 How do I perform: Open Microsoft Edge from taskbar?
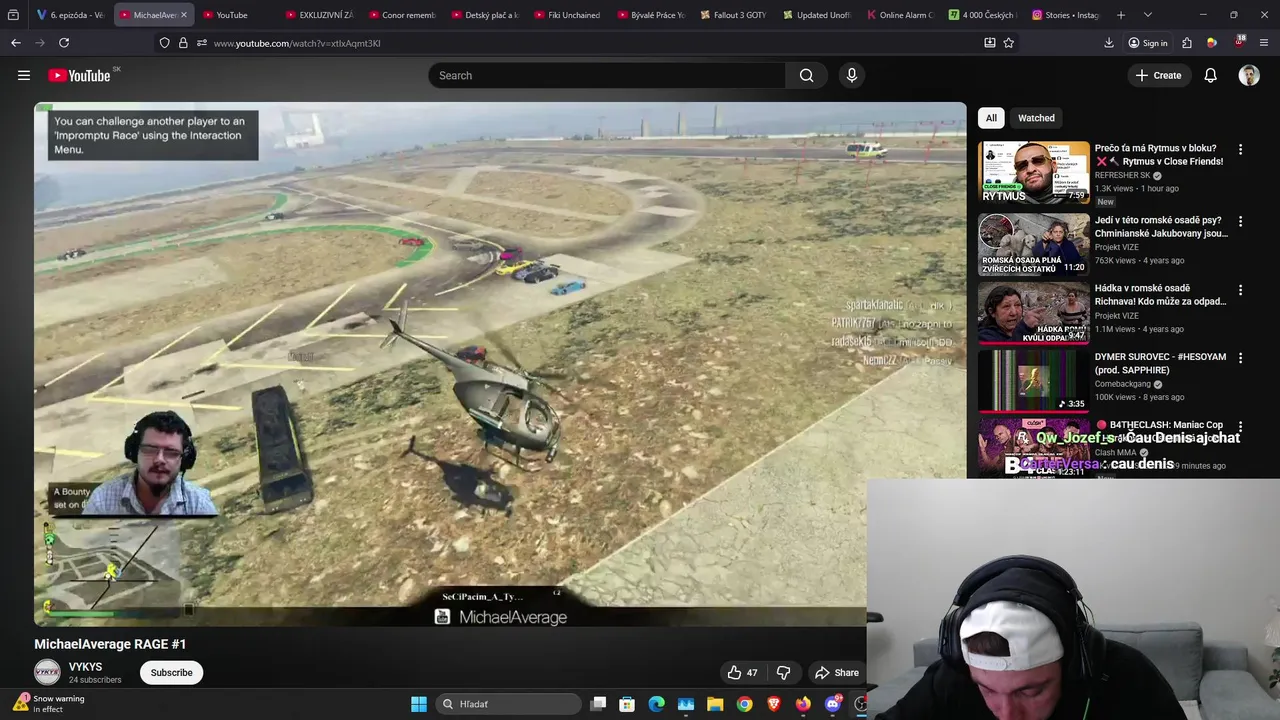pyautogui.click(x=656, y=704)
